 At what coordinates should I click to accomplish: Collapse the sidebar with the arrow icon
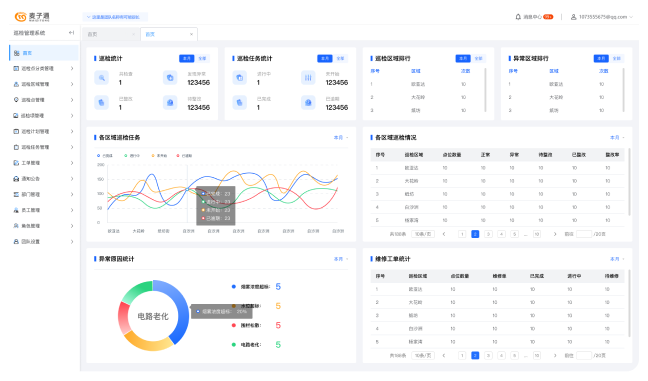tap(71, 33)
